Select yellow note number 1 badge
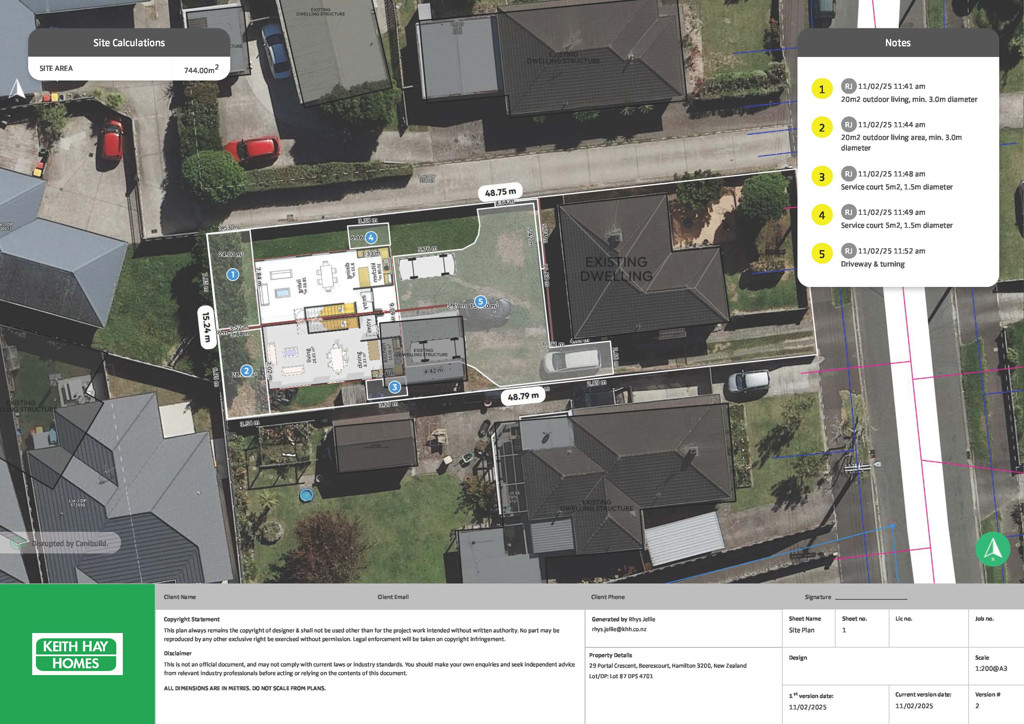The height and width of the screenshot is (724, 1024). pos(822,89)
